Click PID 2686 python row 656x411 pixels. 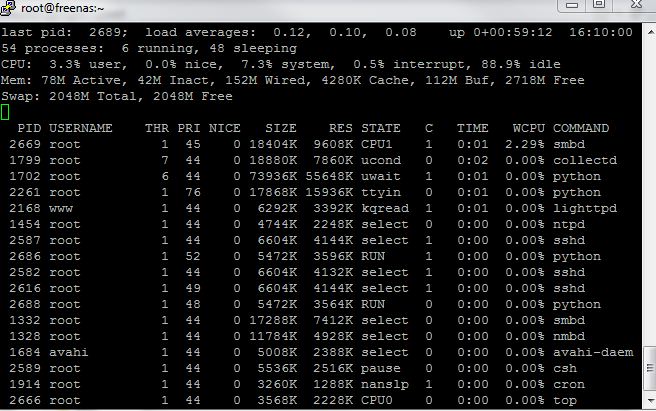pos(25,256)
